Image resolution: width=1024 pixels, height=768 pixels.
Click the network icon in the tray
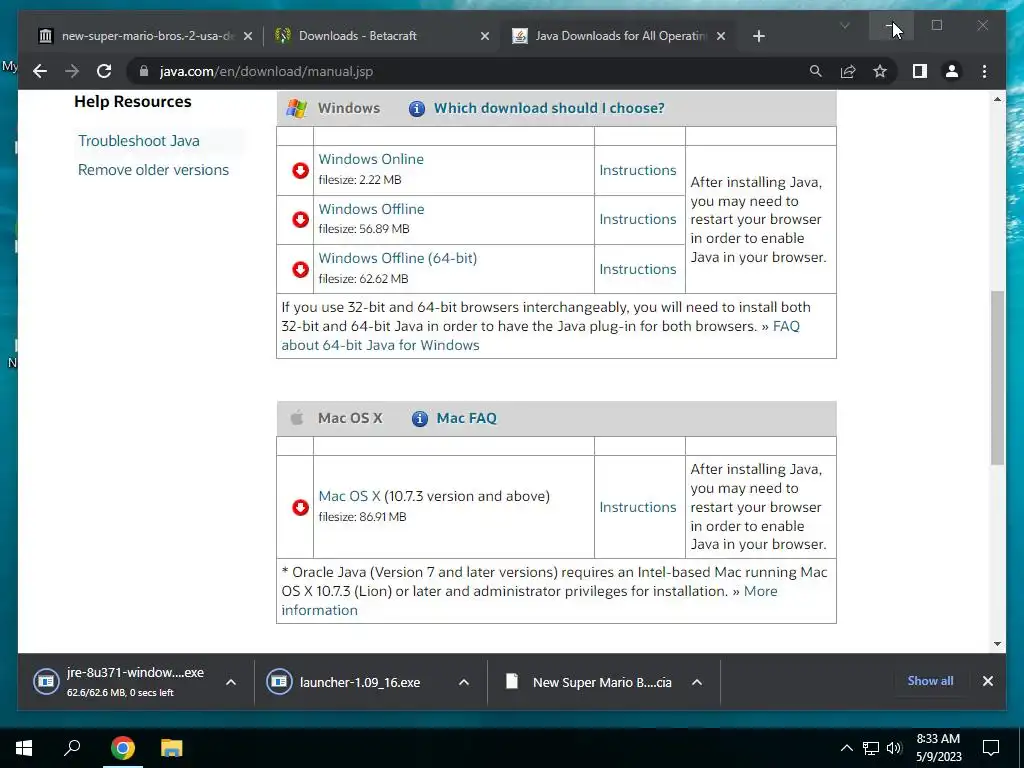[x=871, y=748]
